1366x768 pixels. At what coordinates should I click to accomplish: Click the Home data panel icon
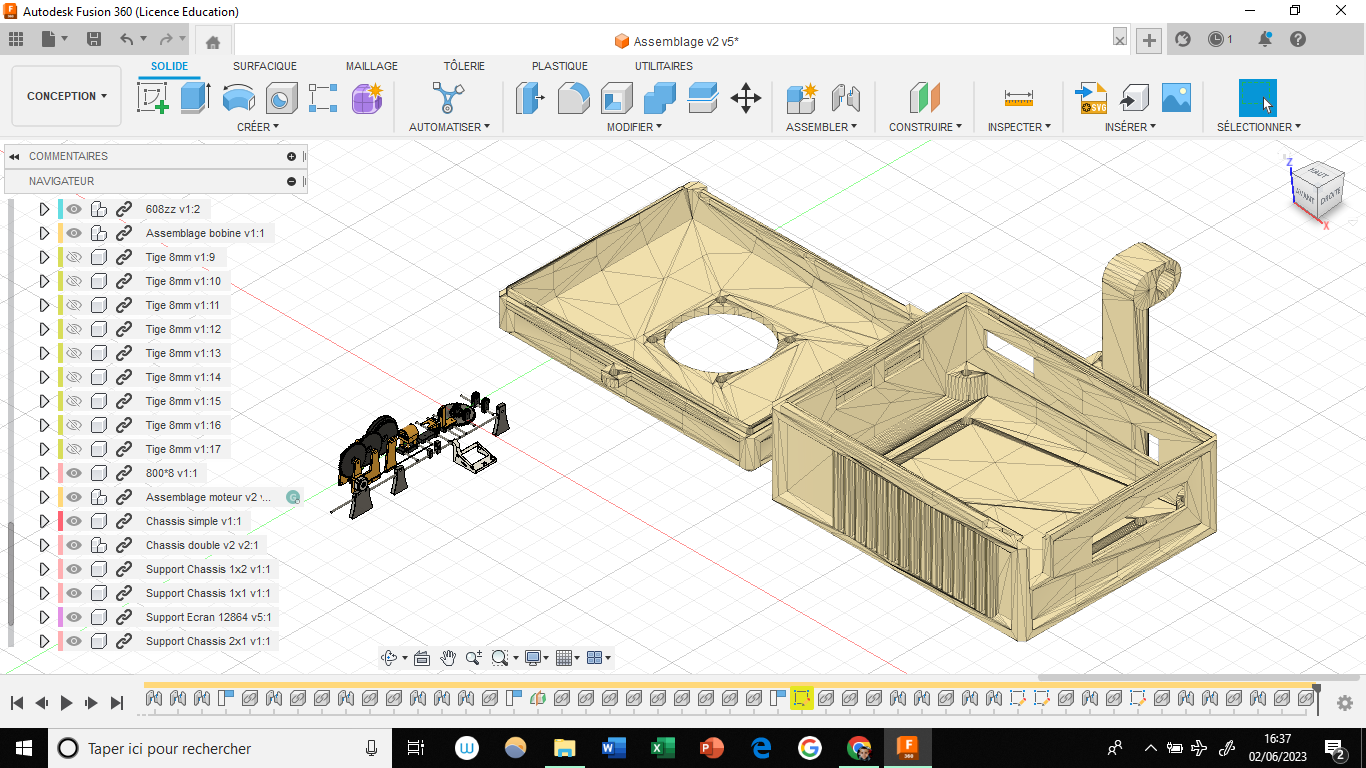pos(213,41)
